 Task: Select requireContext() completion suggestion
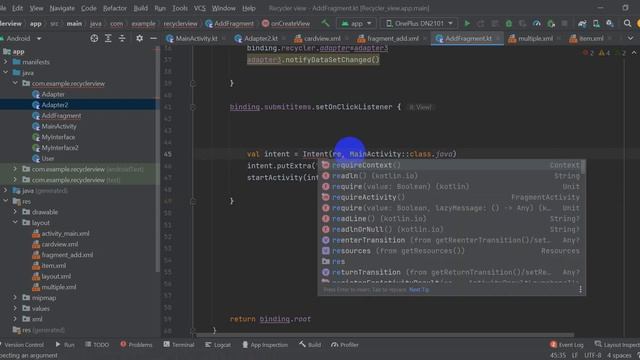point(451,165)
